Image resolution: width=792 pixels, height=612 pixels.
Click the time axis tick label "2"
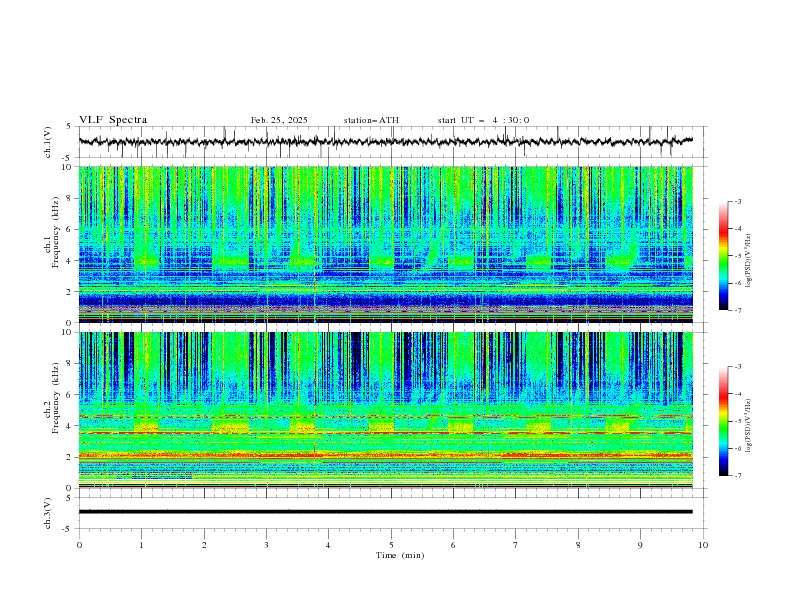(204, 545)
